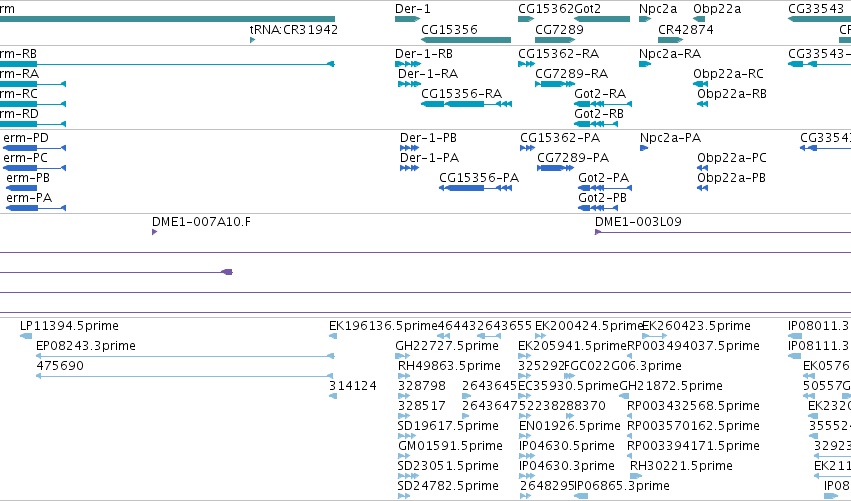851x501 pixels.
Task: Click the Got2-RA transcript label
Action: 600,94
